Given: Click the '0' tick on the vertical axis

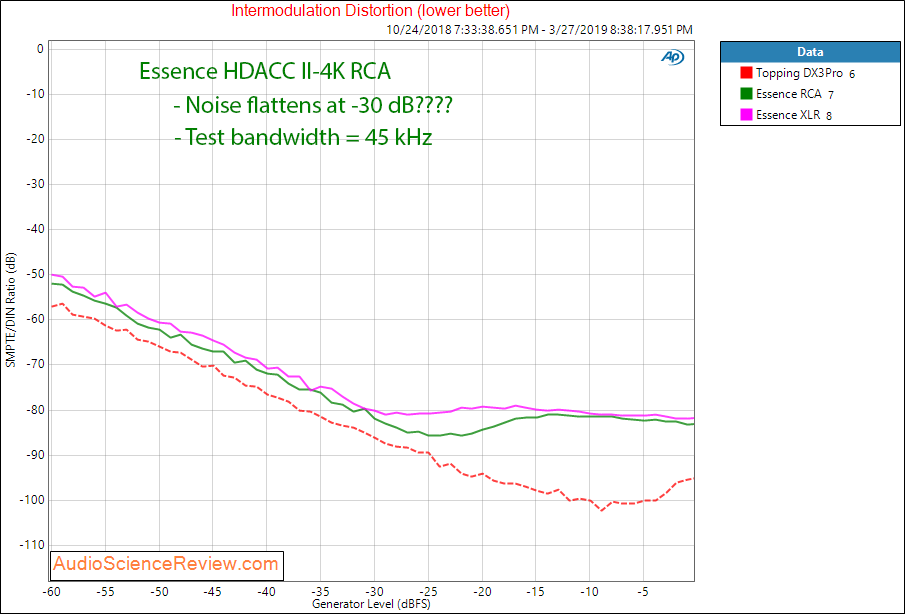Looking at the screenshot, I should [x=40, y=49].
